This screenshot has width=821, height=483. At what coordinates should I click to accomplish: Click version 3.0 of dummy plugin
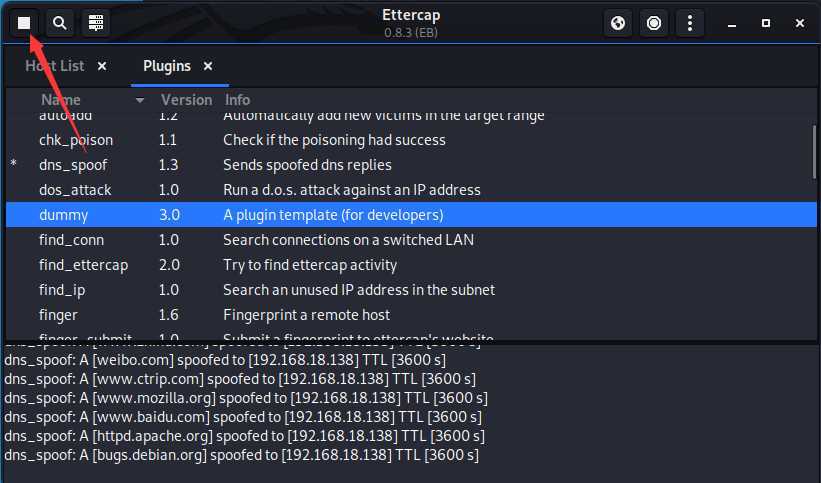169,215
